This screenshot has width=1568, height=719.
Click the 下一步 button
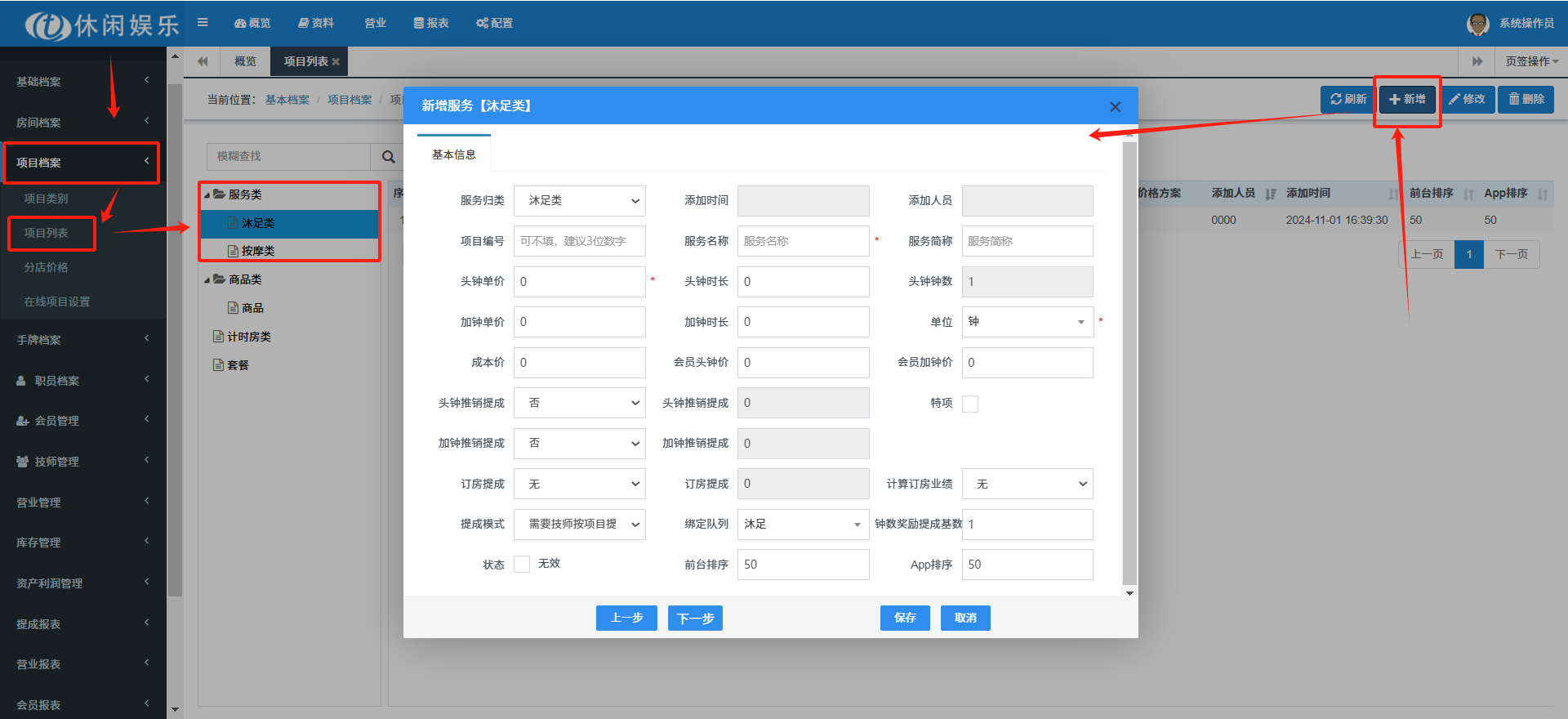(695, 619)
